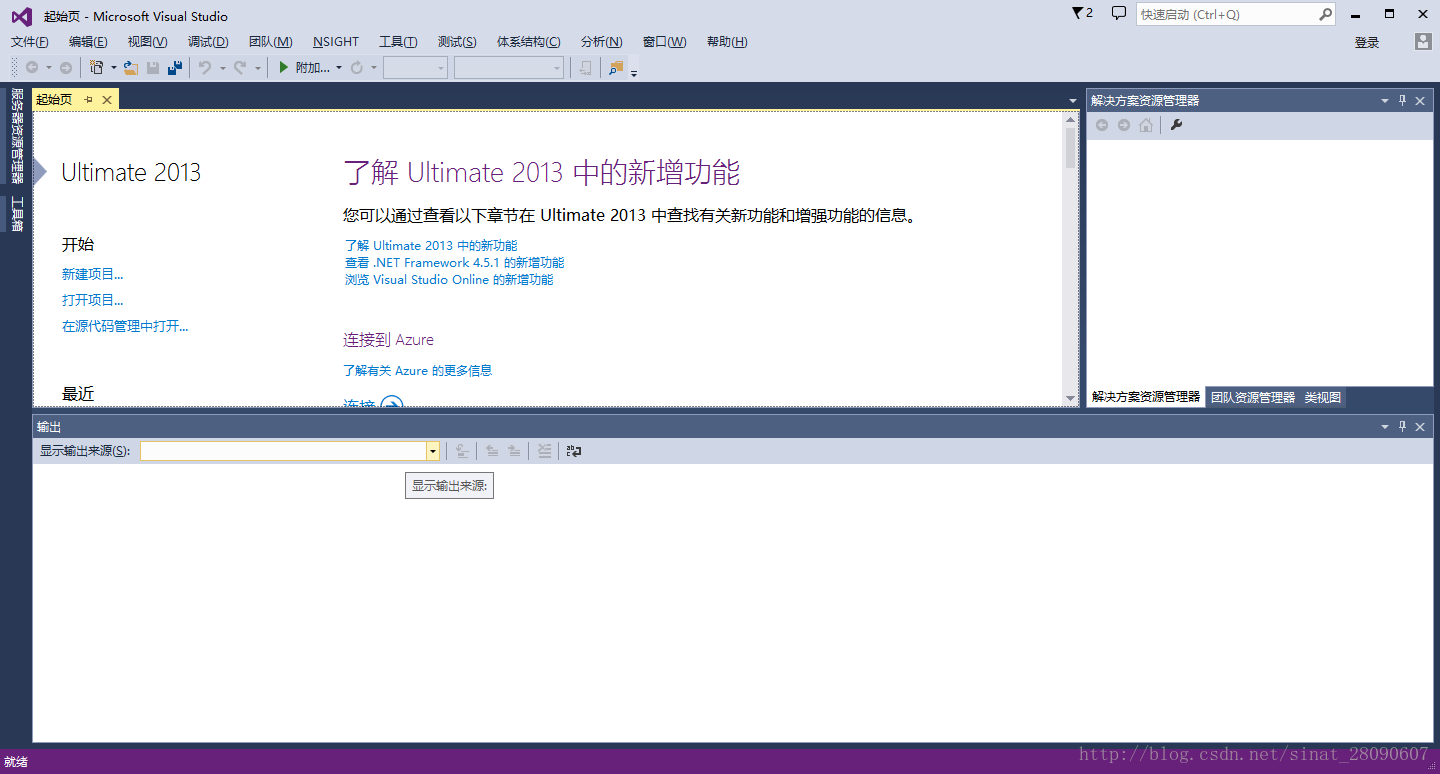Click 查看 .NET Framework 4.5.1 的新增功能 link
The width and height of the screenshot is (1440, 774).
click(454, 262)
